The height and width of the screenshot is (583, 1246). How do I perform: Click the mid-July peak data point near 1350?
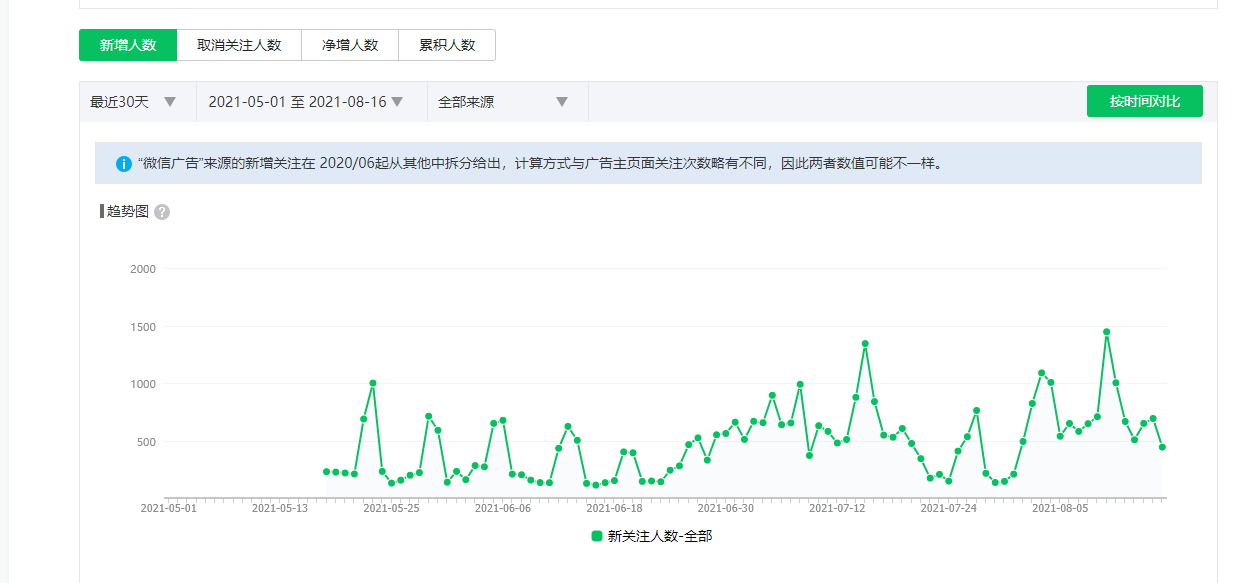[865, 344]
